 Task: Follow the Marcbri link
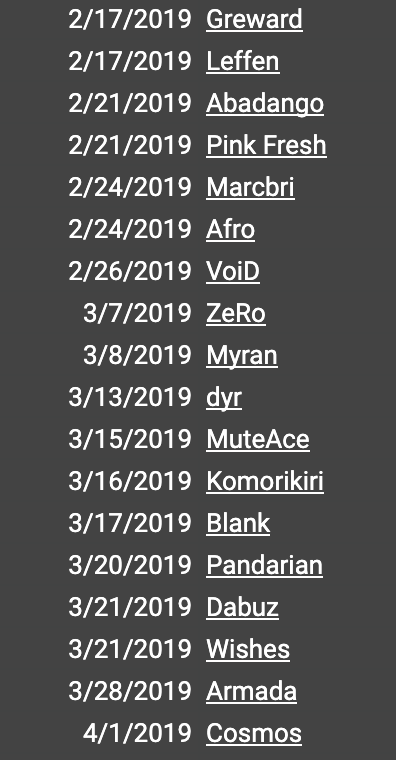point(251,188)
